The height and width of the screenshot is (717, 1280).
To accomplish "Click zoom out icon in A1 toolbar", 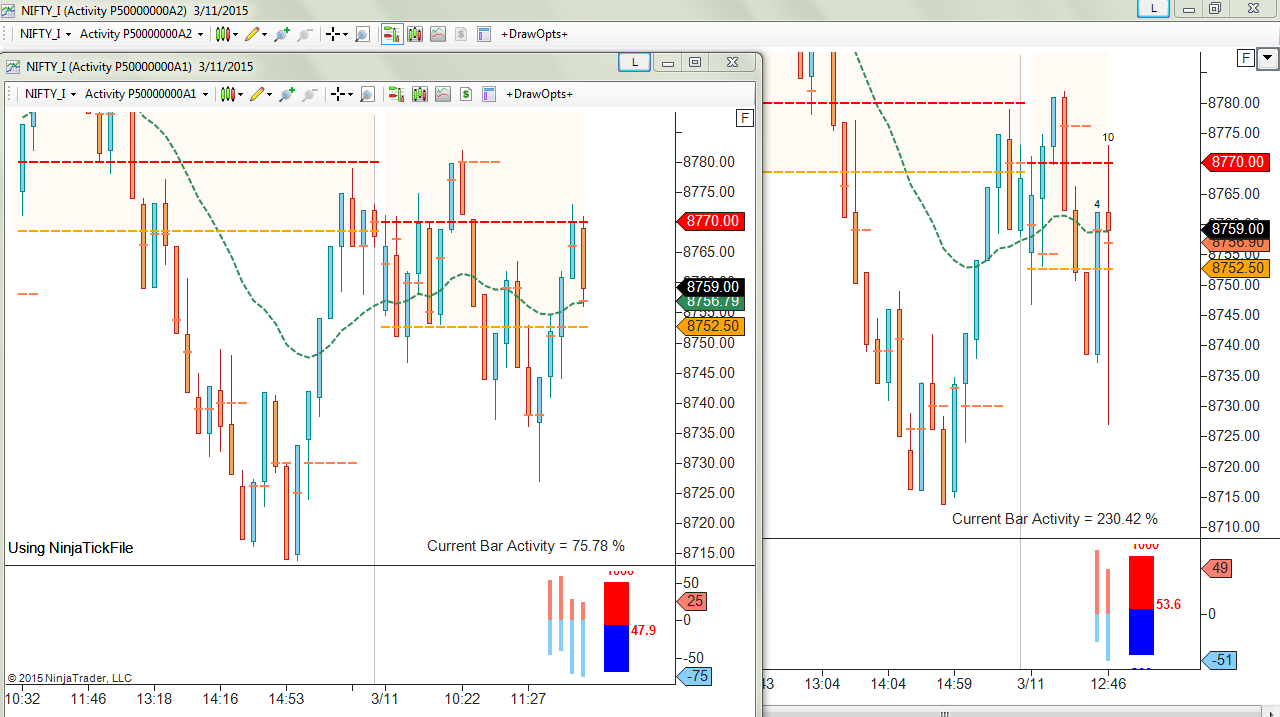I will [x=310, y=94].
